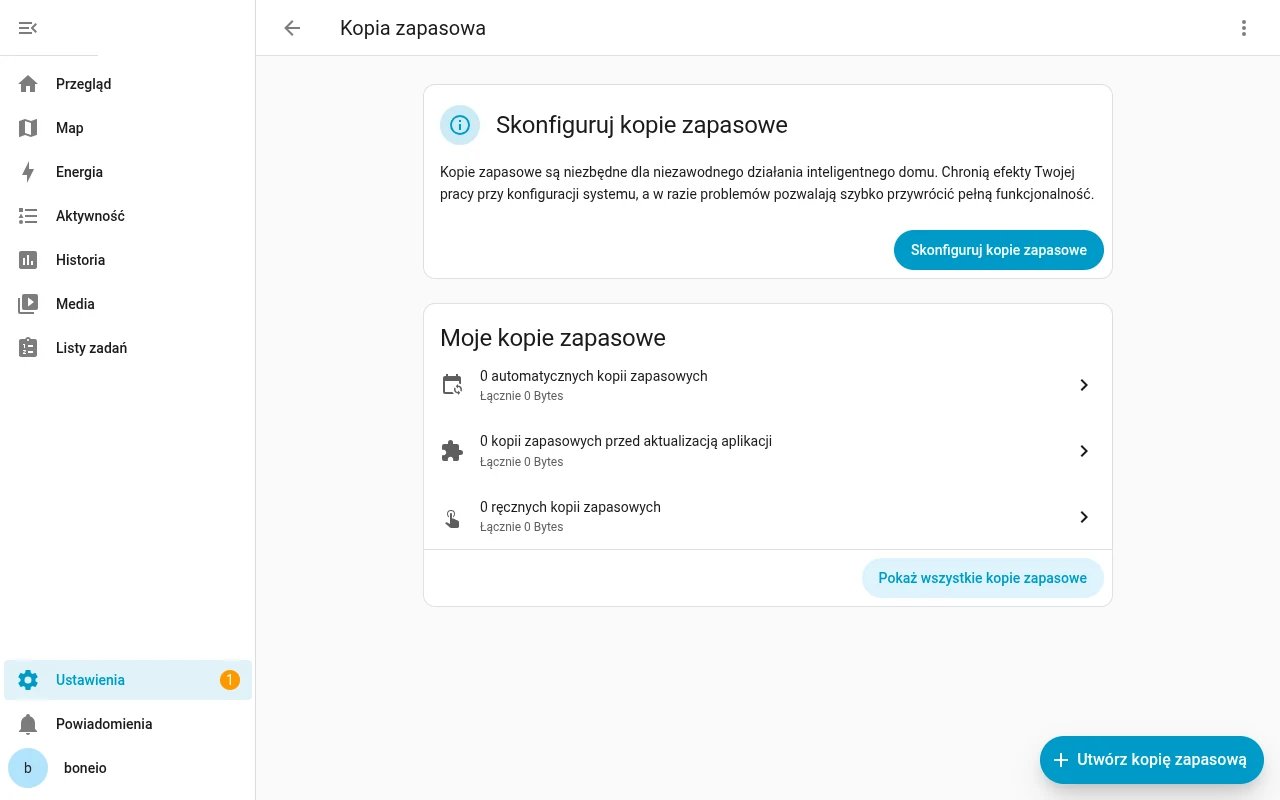Image resolution: width=1280 pixels, height=800 pixels.
Task: Click Pokaż wszystkie kopie zapasowe
Action: (982, 578)
